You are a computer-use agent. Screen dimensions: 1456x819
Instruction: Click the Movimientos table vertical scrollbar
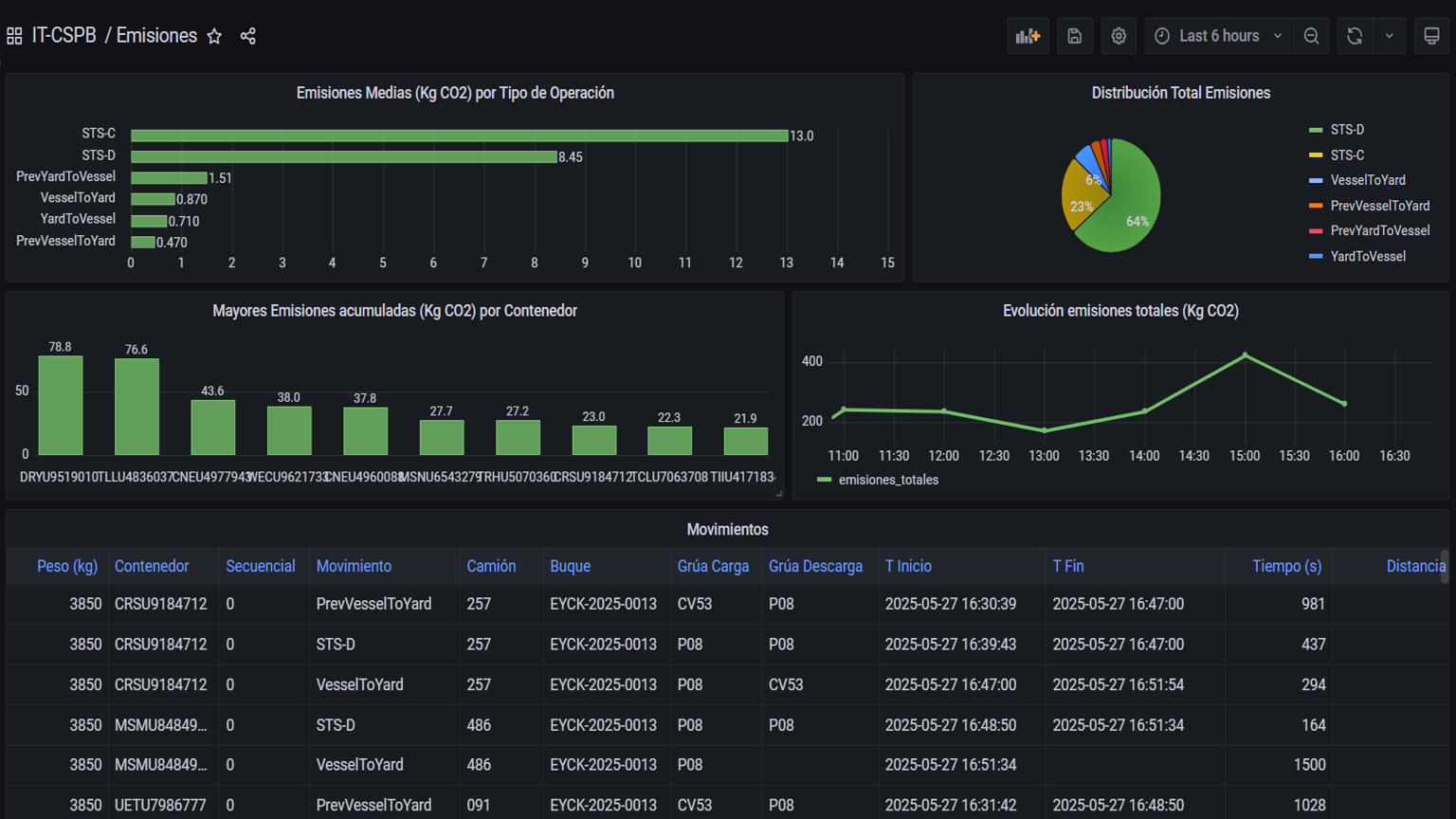(x=1445, y=567)
